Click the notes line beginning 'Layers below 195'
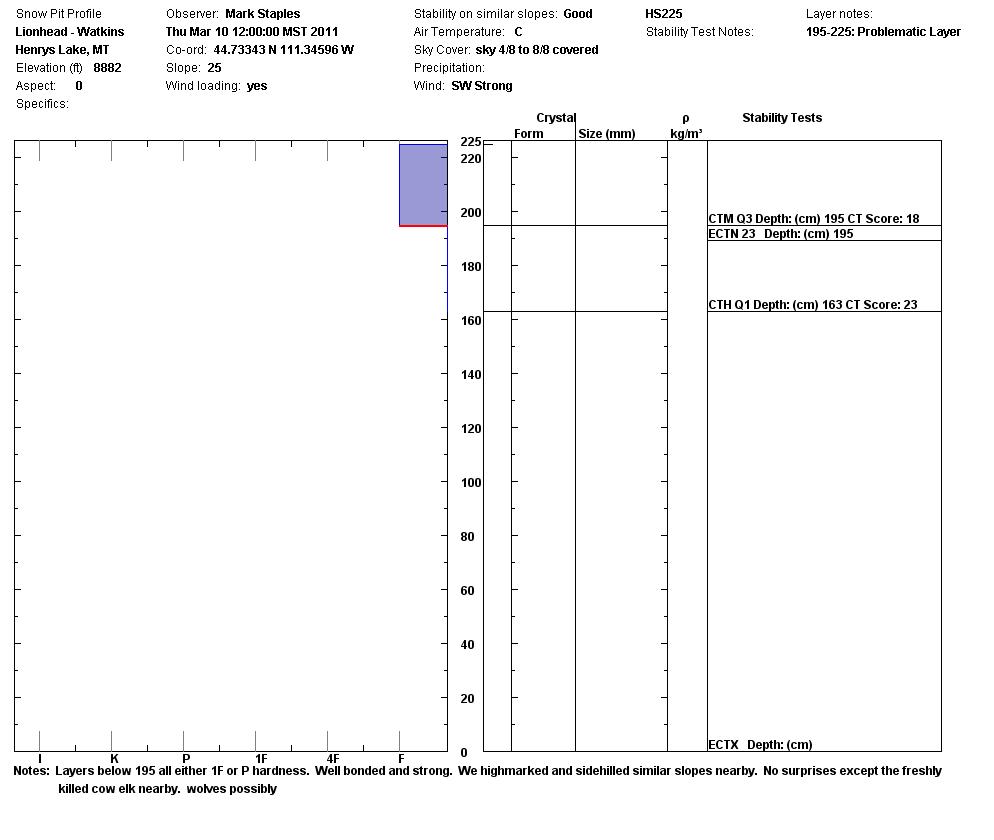The width and height of the screenshot is (994, 840). tap(498, 772)
